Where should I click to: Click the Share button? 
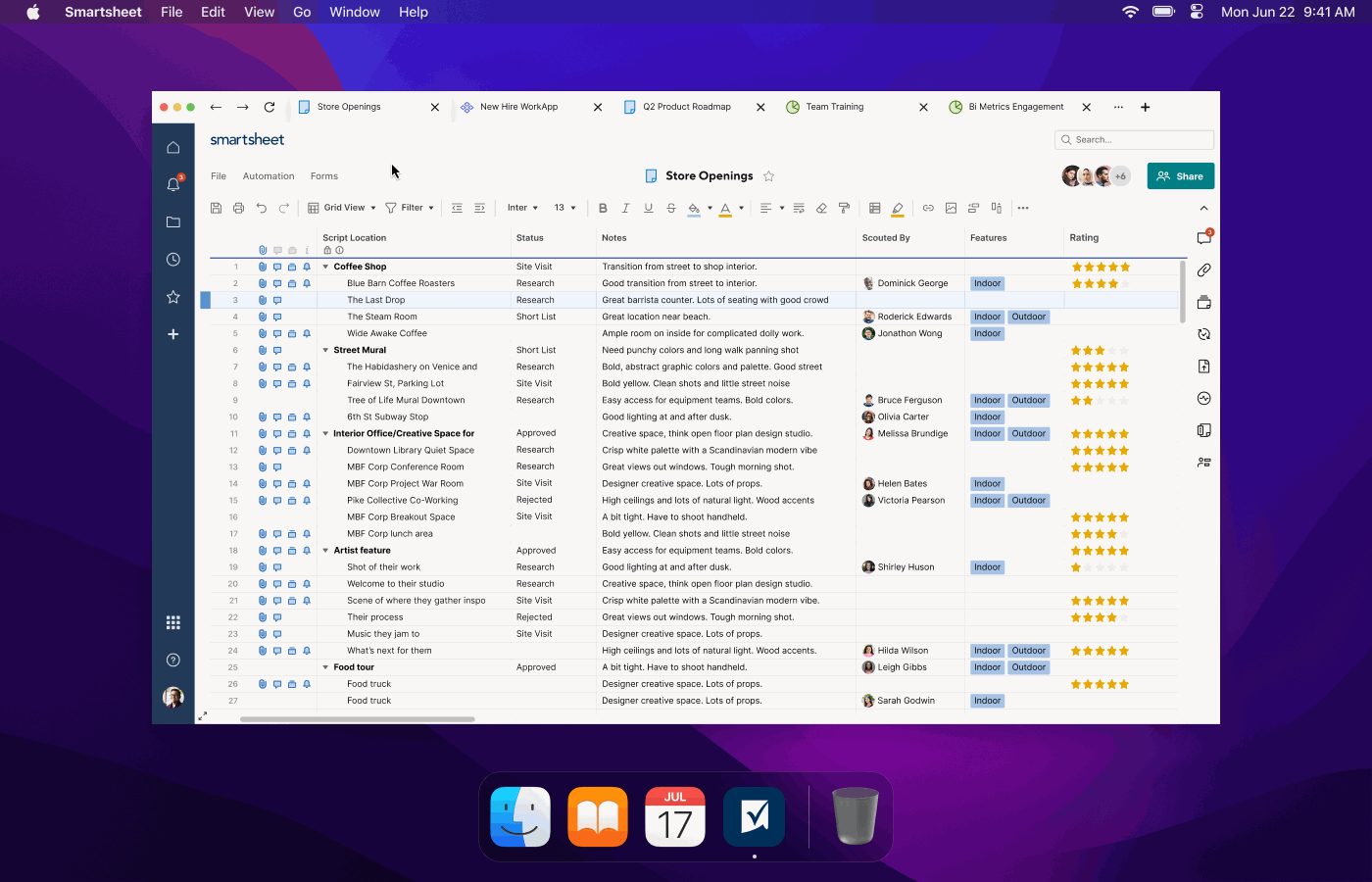[x=1180, y=175]
